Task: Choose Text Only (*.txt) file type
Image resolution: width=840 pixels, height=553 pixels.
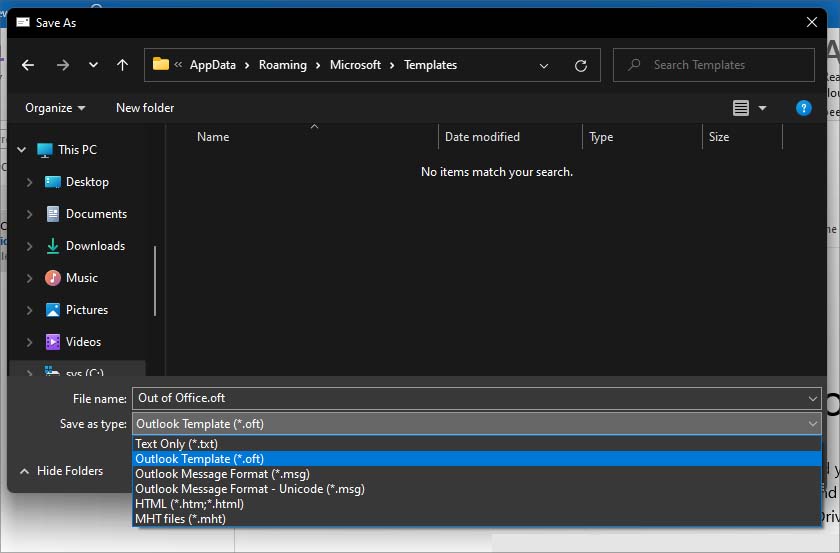Action: (176, 444)
